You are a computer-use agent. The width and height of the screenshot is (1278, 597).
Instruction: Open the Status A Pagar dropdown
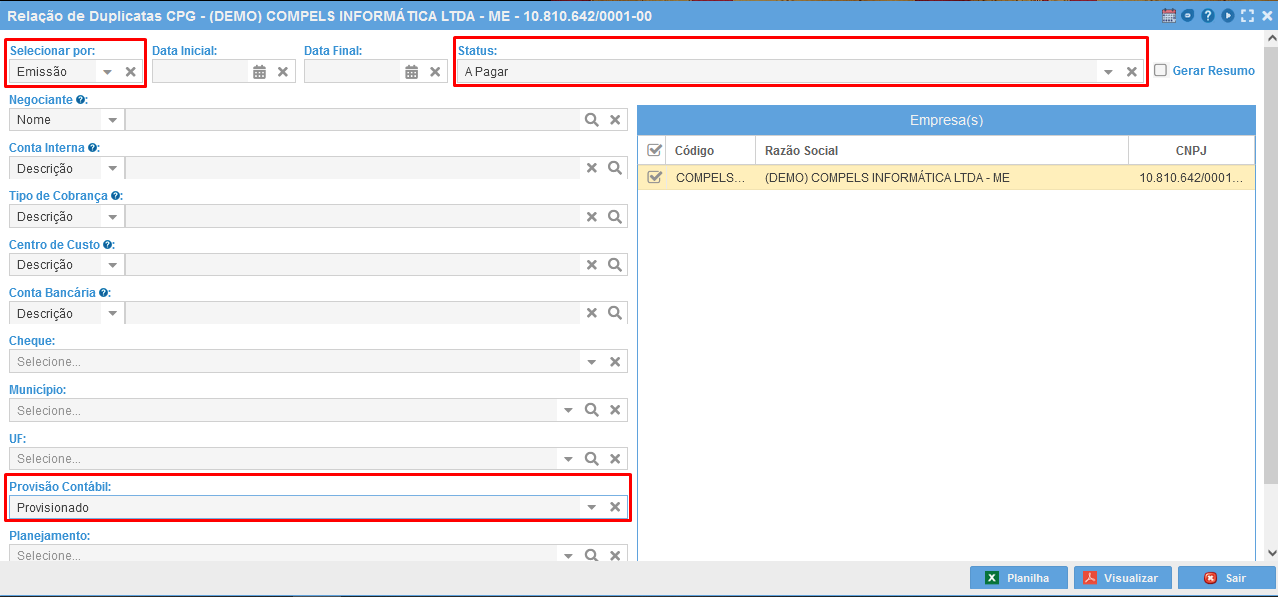(x=1108, y=71)
